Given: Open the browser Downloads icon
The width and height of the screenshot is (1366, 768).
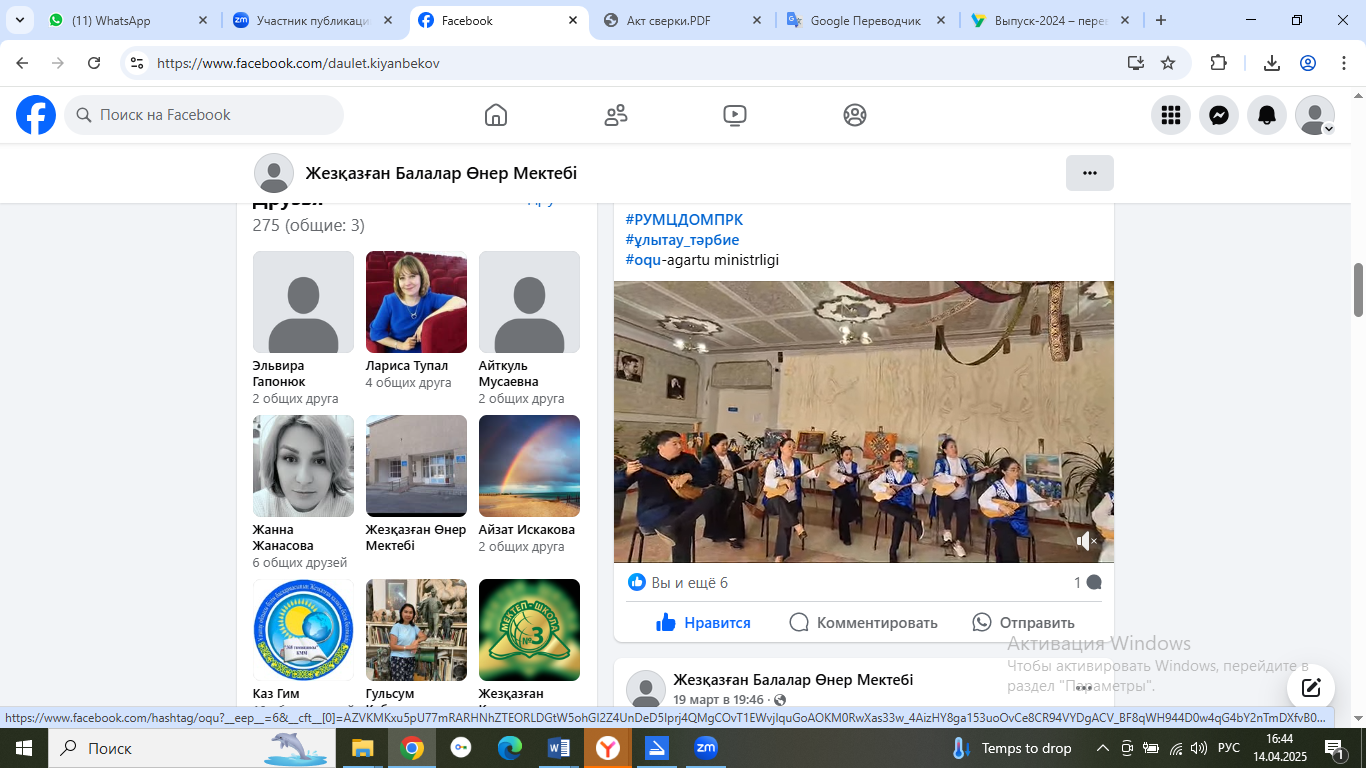Looking at the screenshot, I should pos(1272,63).
